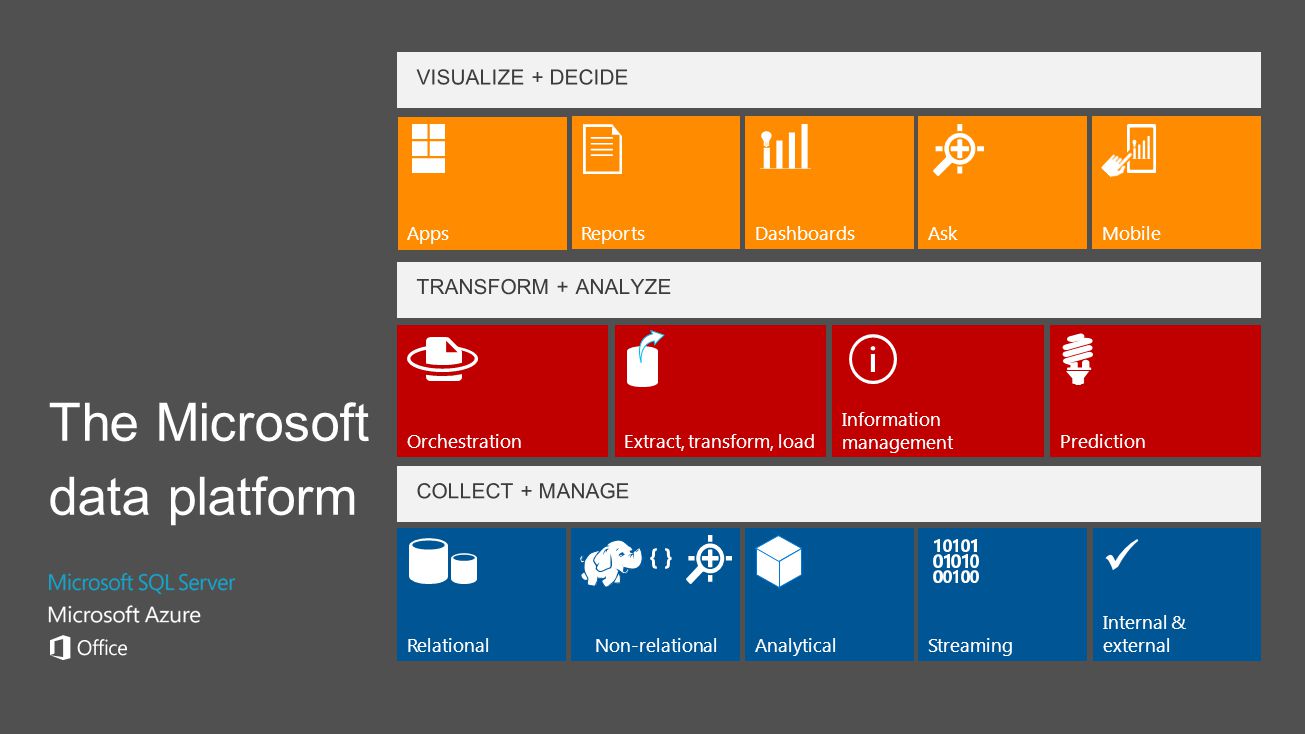Select the Mobile label text
Viewport: 1305px width, 734px height.
tap(1131, 234)
